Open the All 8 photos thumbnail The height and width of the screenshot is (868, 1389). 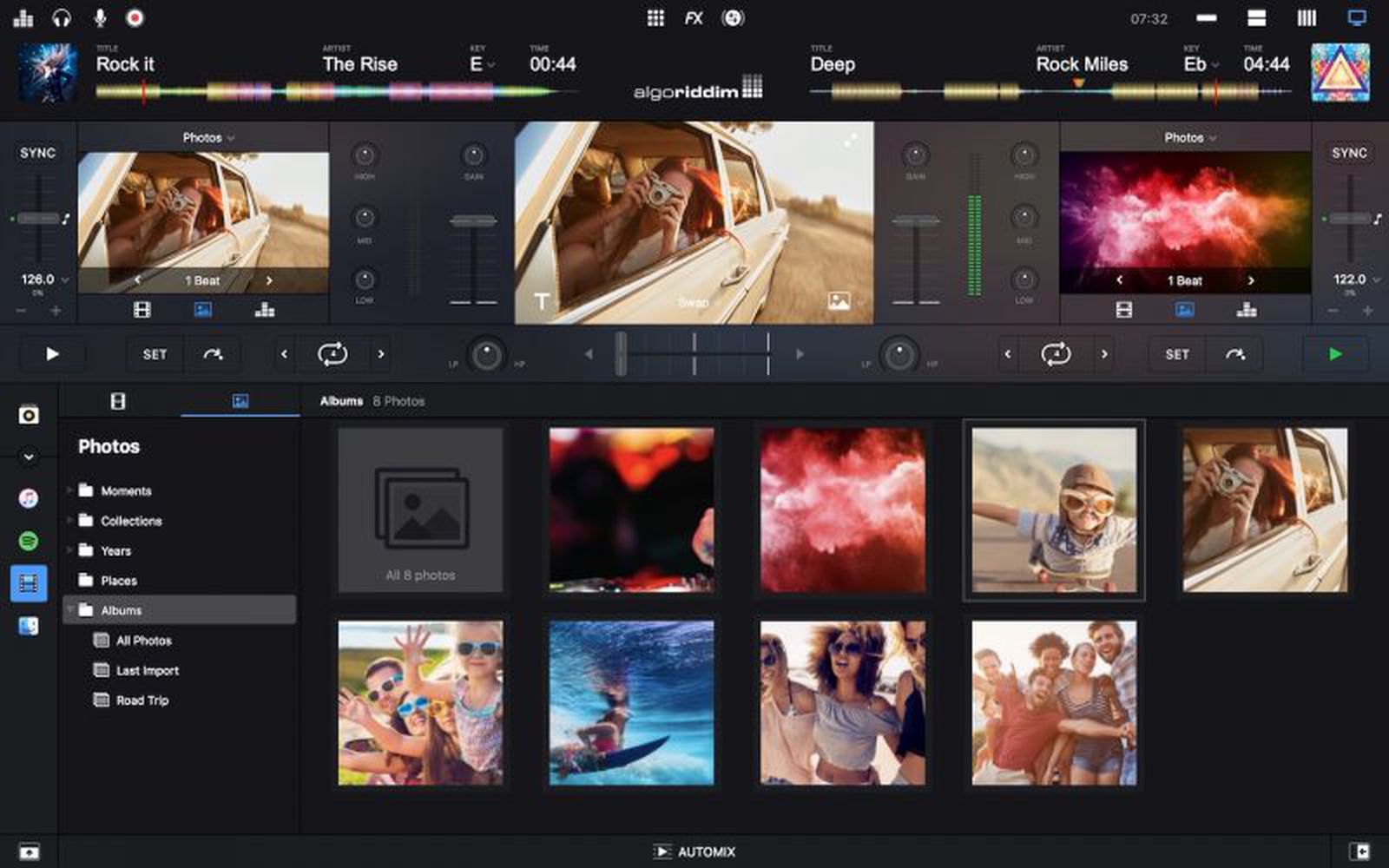(x=420, y=510)
